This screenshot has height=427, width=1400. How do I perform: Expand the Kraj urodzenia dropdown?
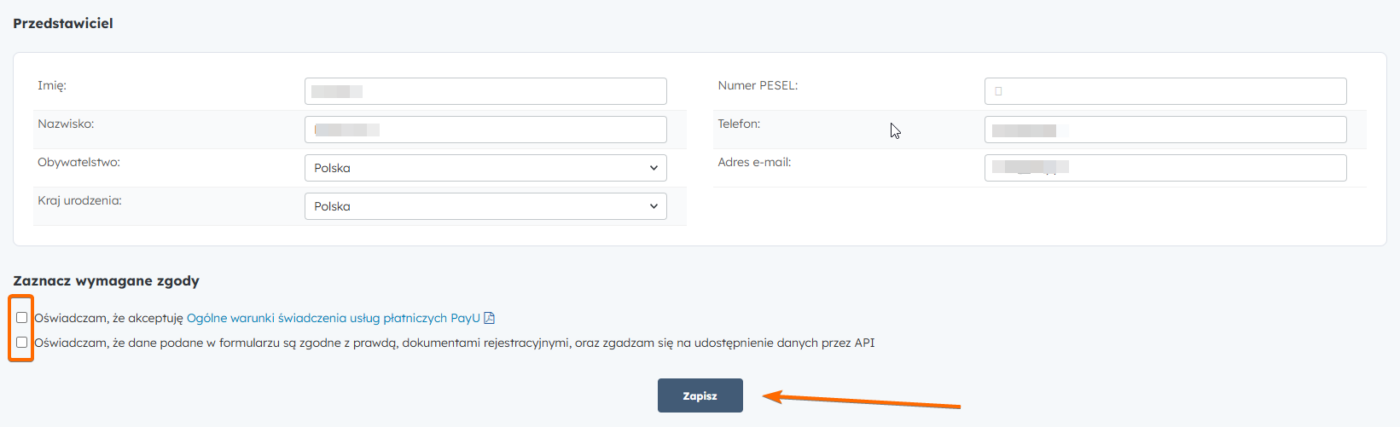point(485,206)
